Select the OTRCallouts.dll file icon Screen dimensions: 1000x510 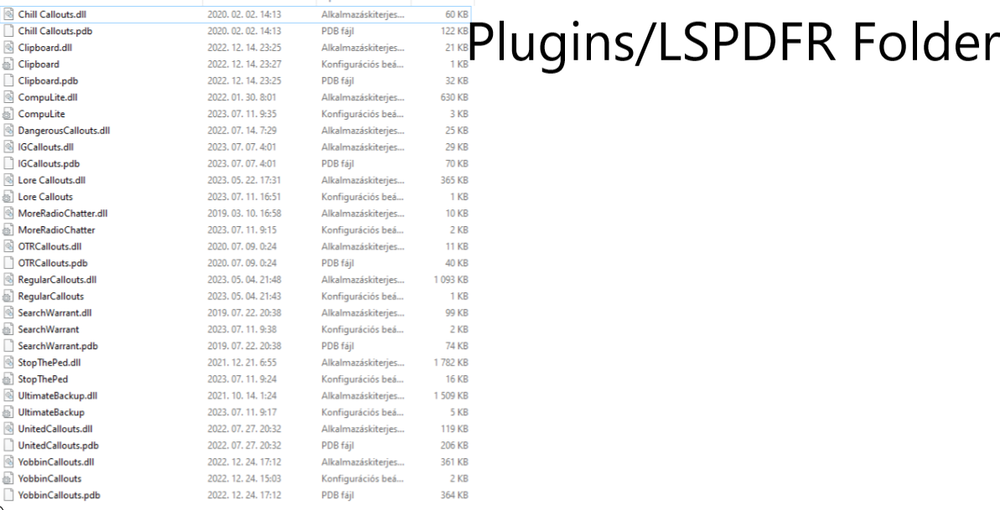click(x=8, y=246)
